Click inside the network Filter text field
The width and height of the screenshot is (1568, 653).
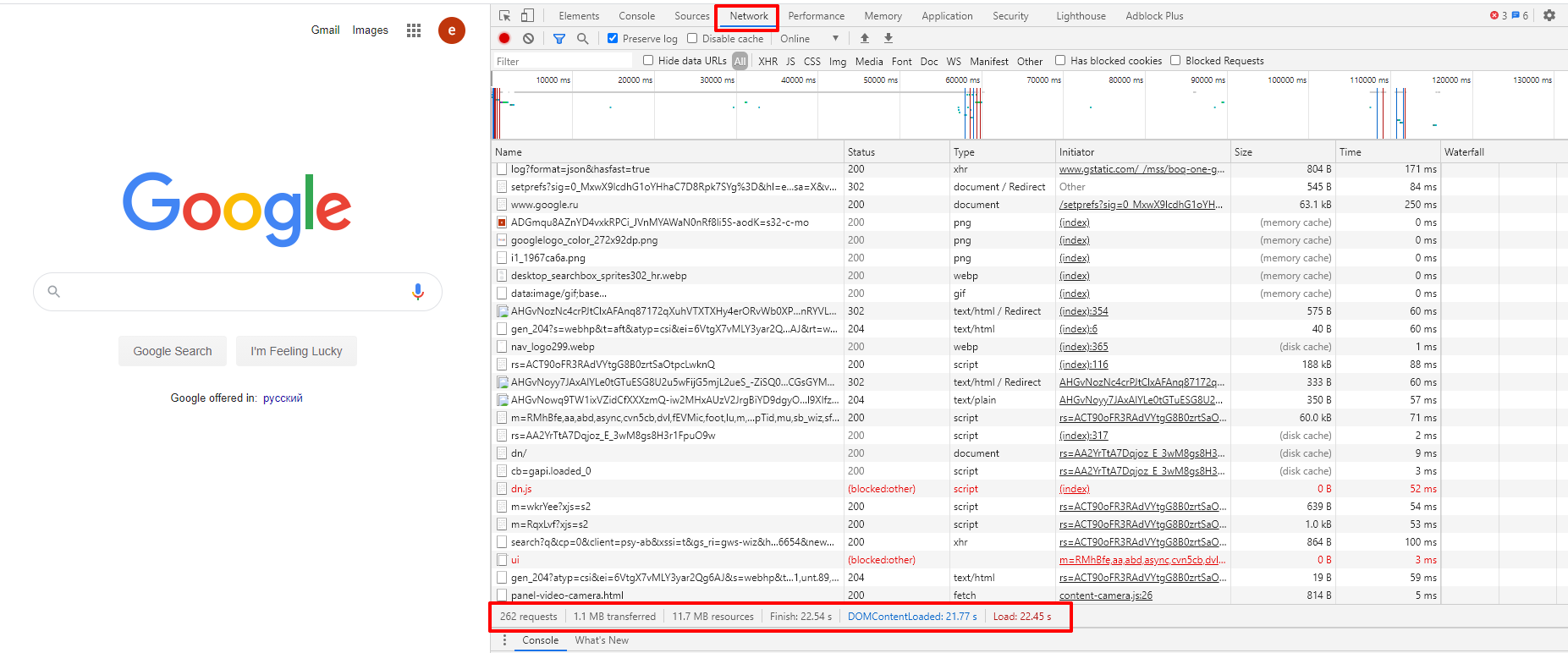(x=563, y=61)
